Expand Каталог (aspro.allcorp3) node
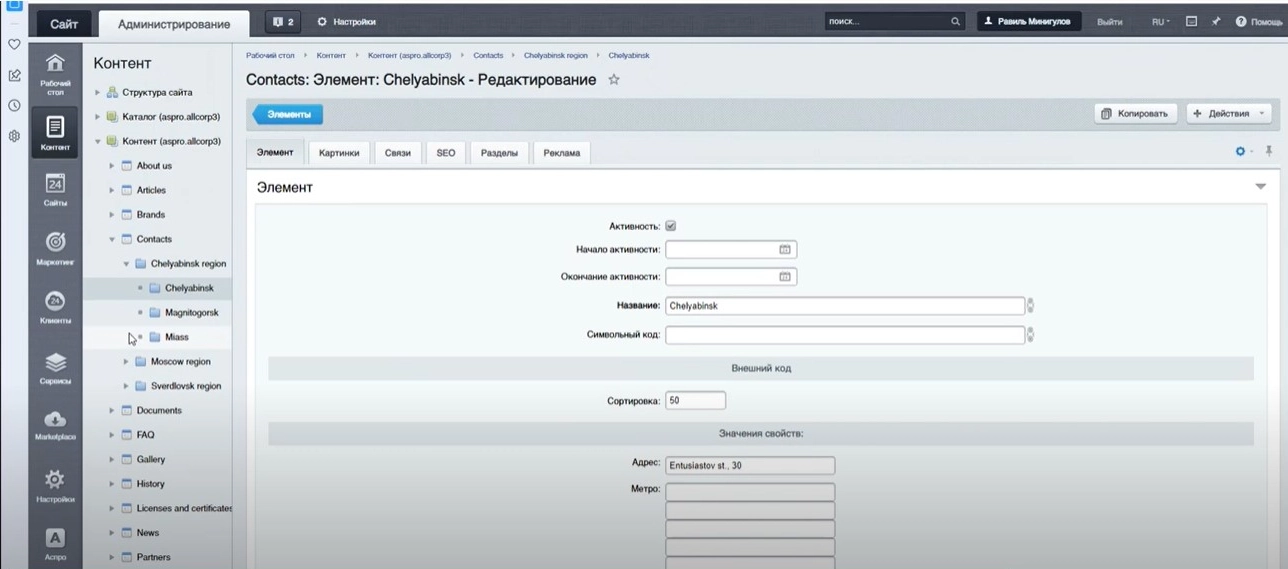Screen dimensions: 1288x569 [x=98, y=117]
